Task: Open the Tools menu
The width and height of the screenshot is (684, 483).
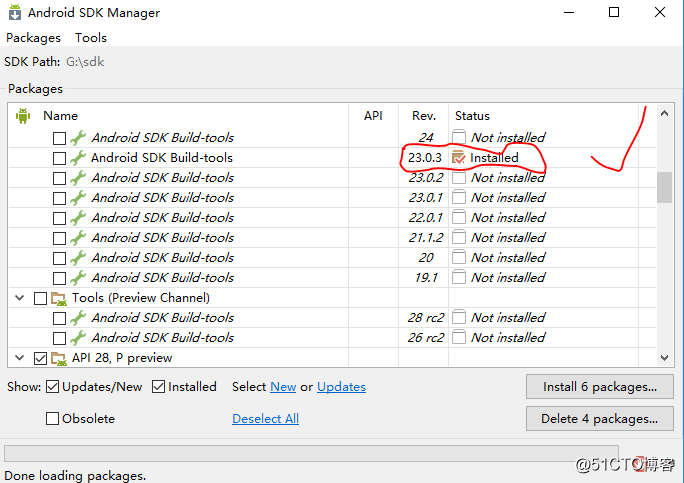Action: [91, 38]
